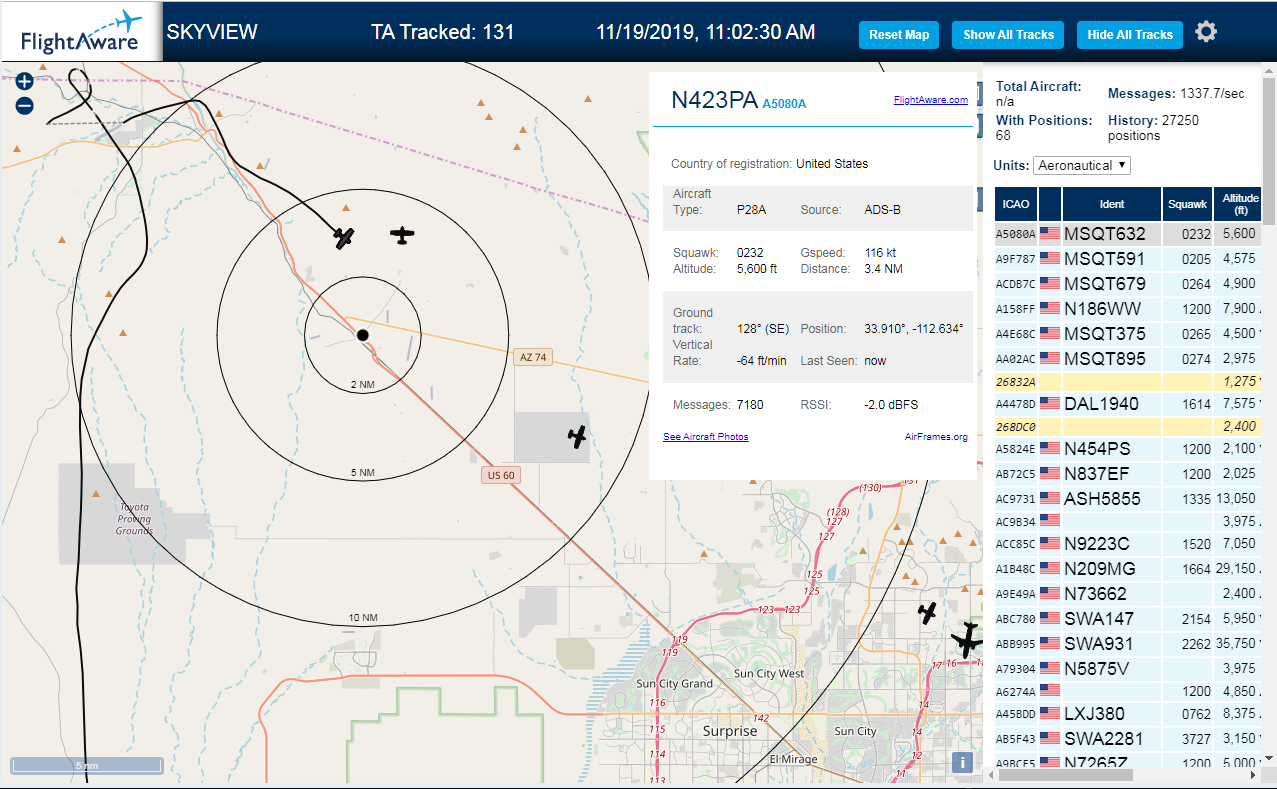1277x789 pixels.
Task: Click the Sun City West label on map
Action: click(769, 674)
